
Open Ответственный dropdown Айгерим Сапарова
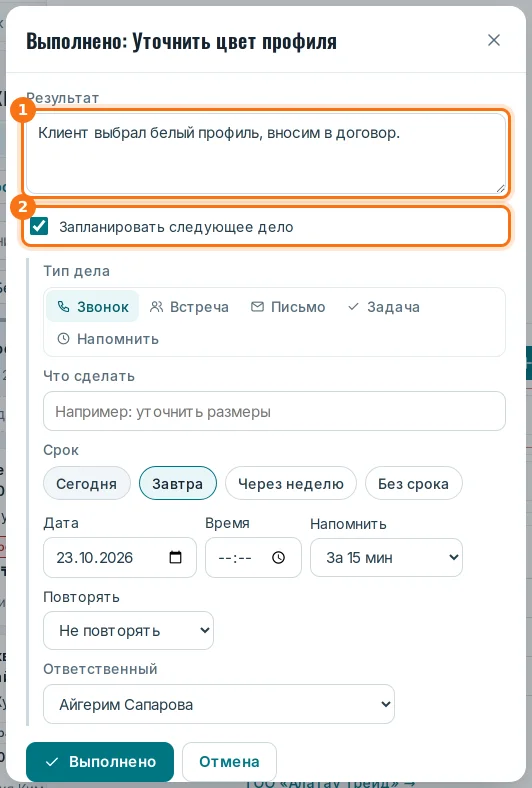[219, 704]
